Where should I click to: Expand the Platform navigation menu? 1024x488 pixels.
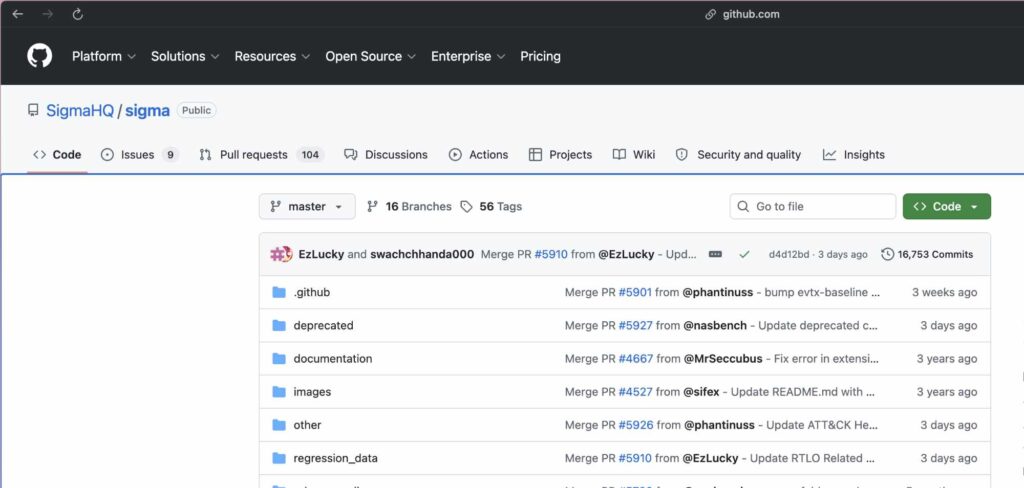click(103, 56)
